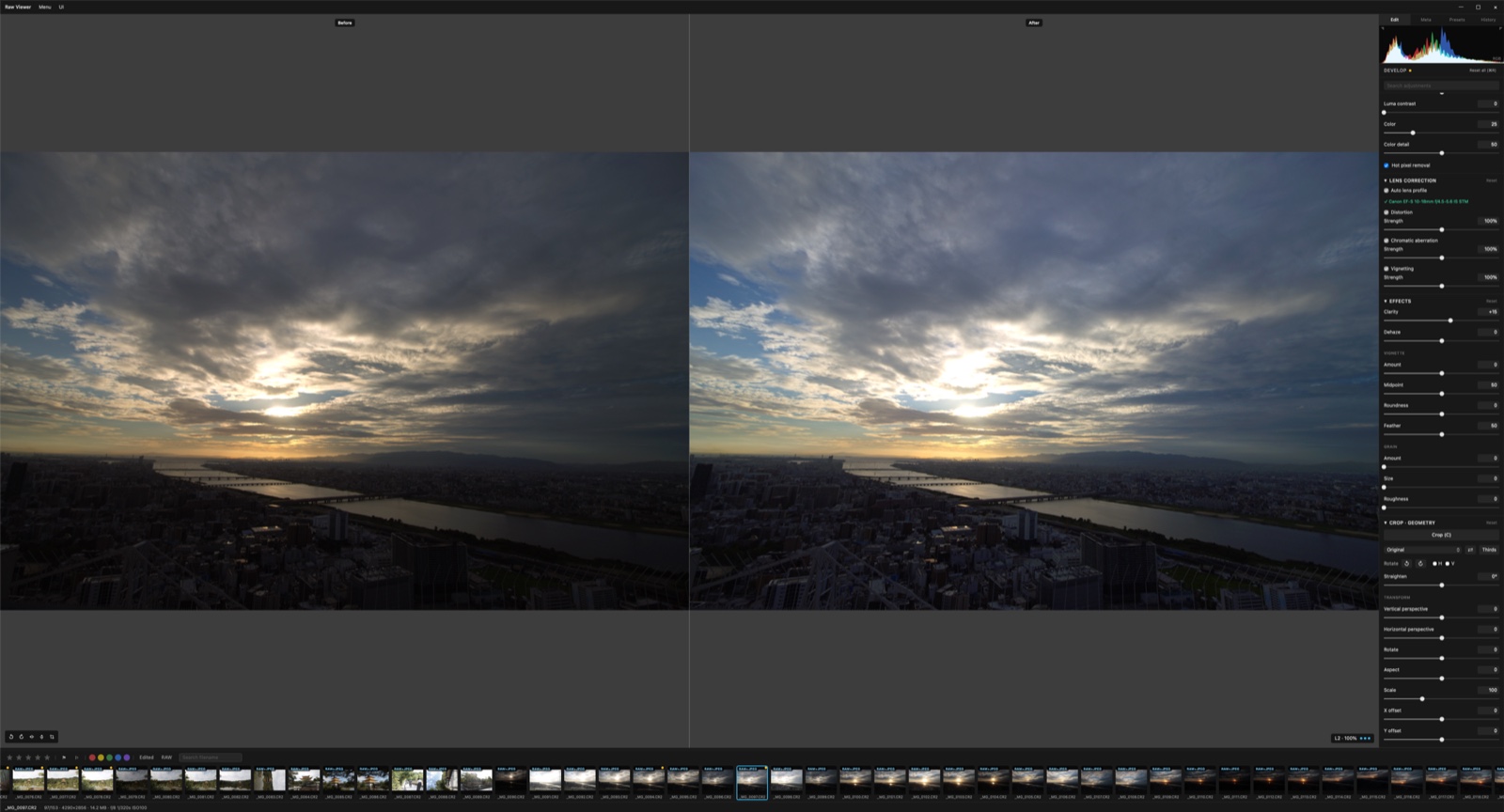Image resolution: width=1504 pixels, height=812 pixels.
Task: Click the Before label above left image
Action: tap(345, 23)
